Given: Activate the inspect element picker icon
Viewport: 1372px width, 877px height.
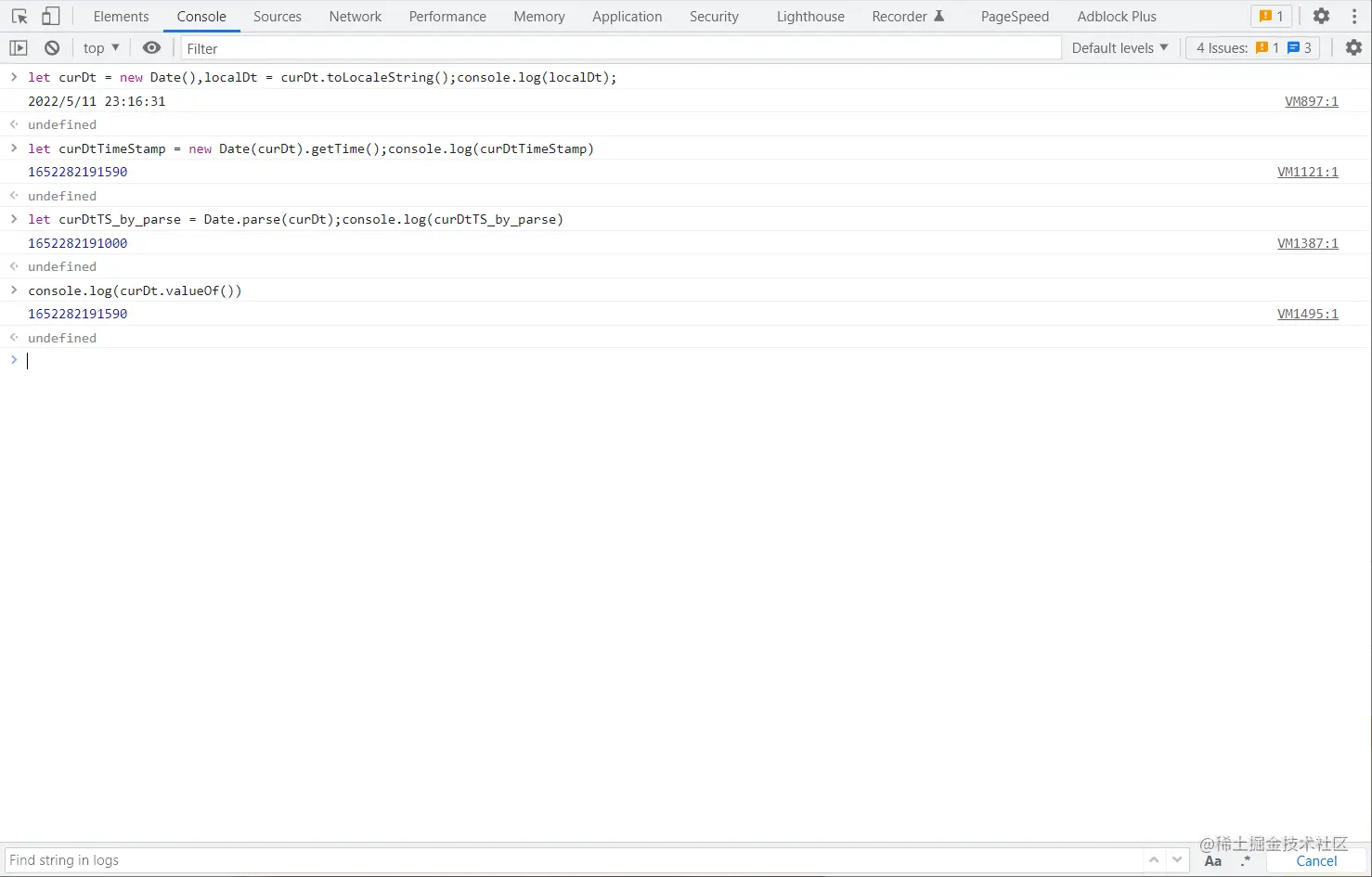Looking at the screenshot, I should tap(19, 17).
